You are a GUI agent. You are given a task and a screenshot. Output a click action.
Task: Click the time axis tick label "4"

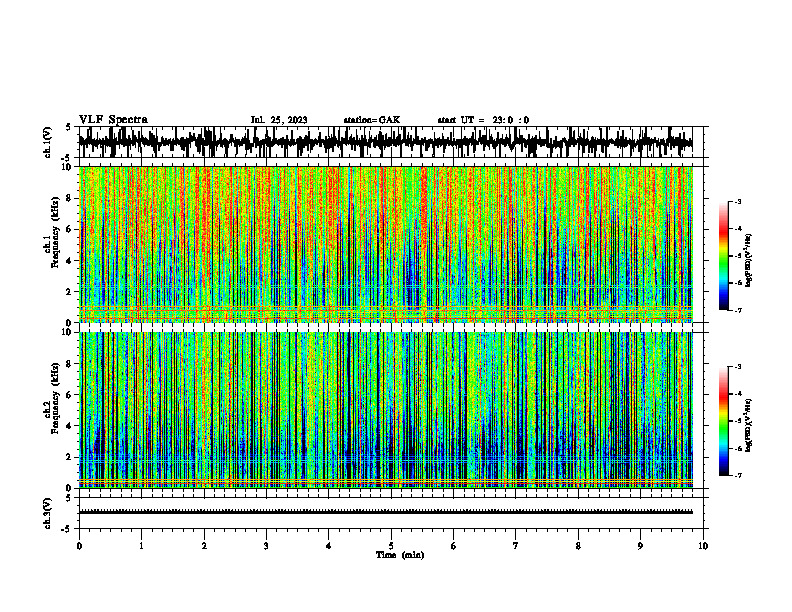(x=329, y=546)
